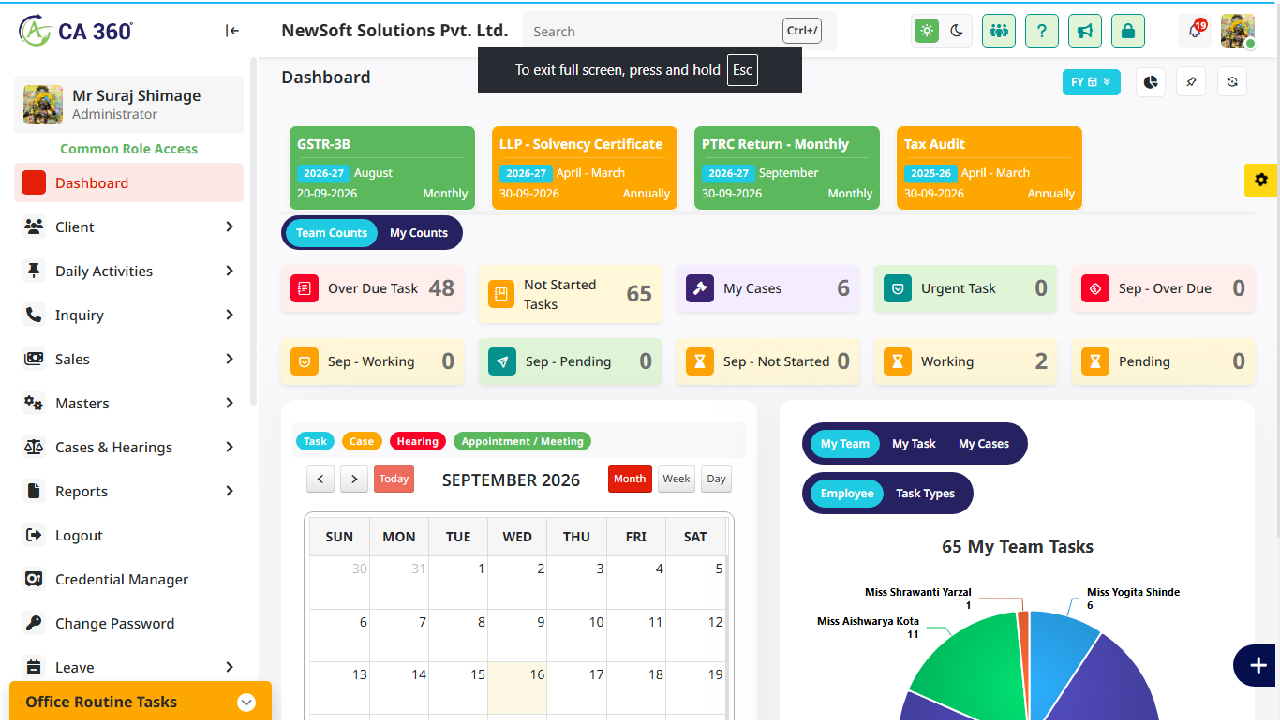The image size is (1280, 720).
Task: Click the Daily Activities pin icon
Action: pyautogui.click(x=34, y=271)
